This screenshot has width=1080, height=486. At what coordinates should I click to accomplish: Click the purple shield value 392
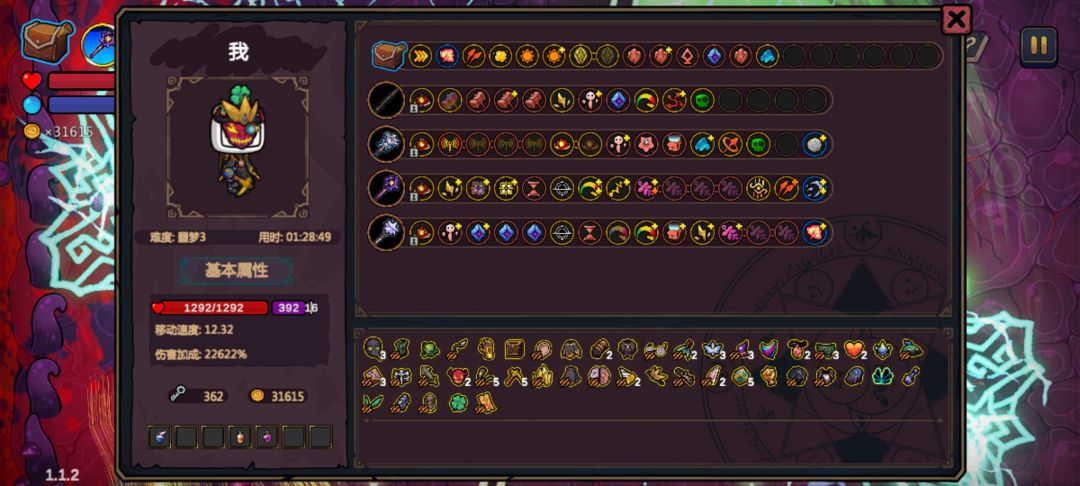click(x=289, y=308)
